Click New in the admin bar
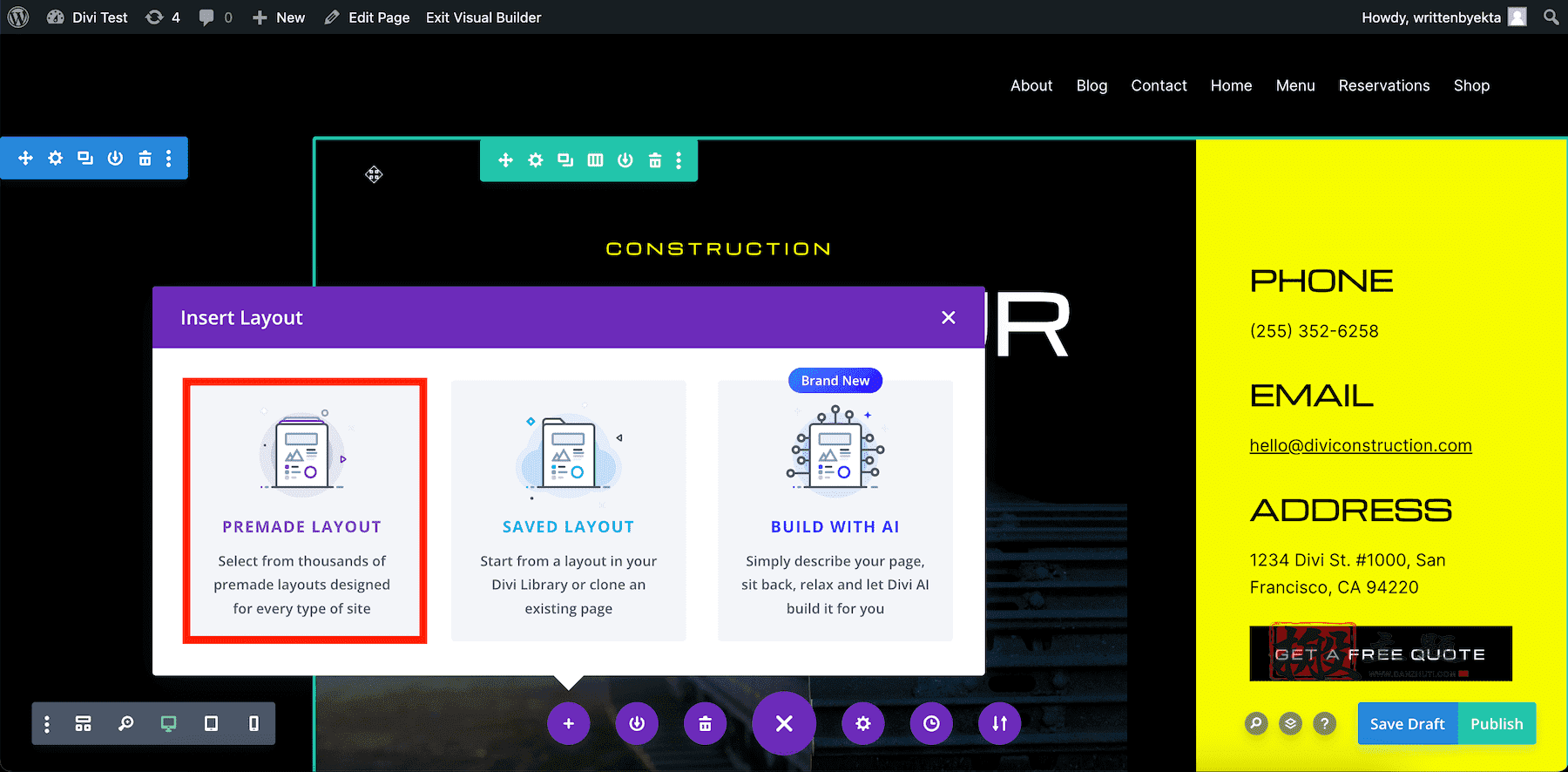The height and width of the screenshot is (772, 1568). [x=279, y=17]
